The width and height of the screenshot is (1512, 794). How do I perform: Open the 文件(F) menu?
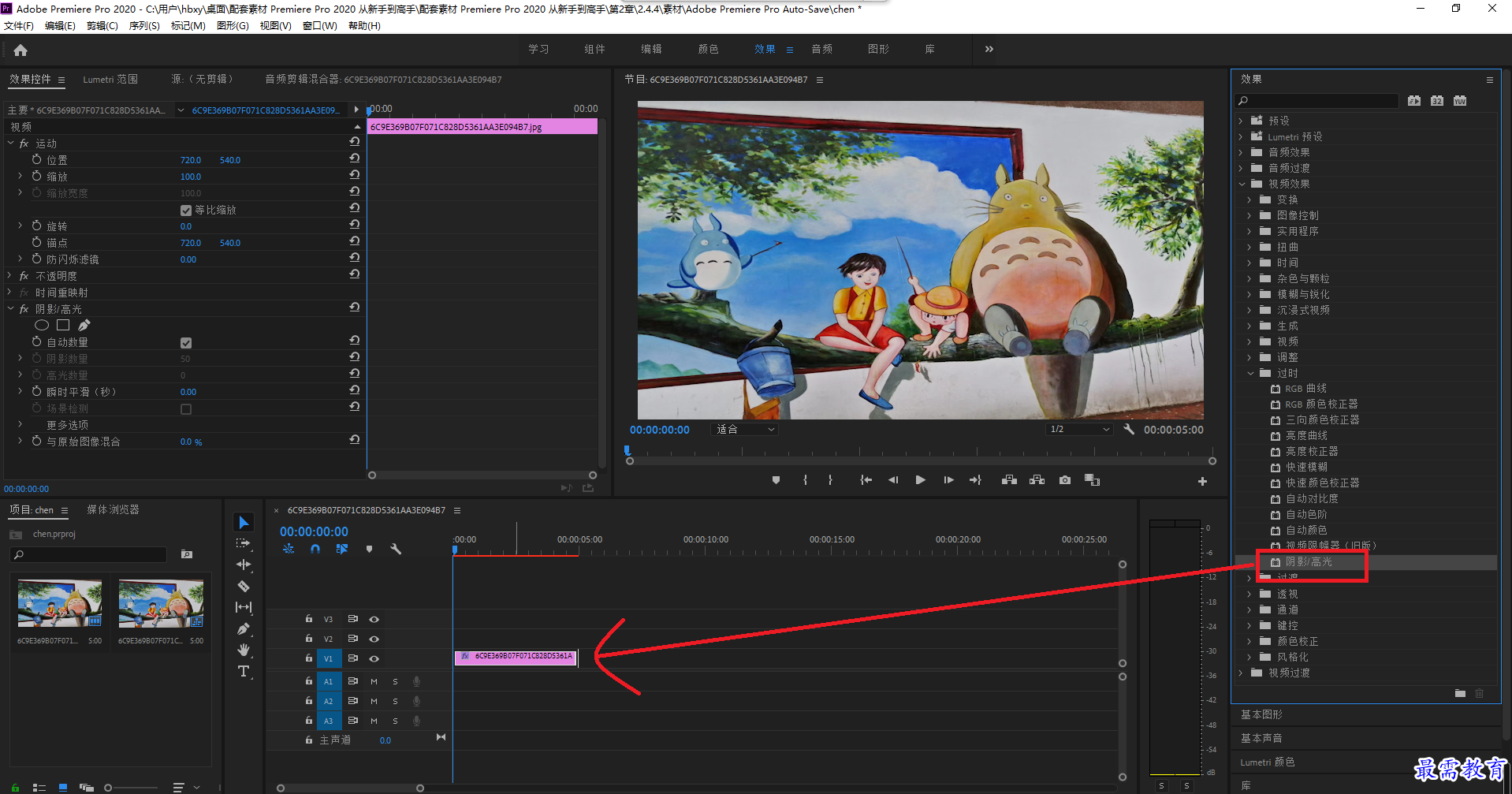(x=19, y=26)
